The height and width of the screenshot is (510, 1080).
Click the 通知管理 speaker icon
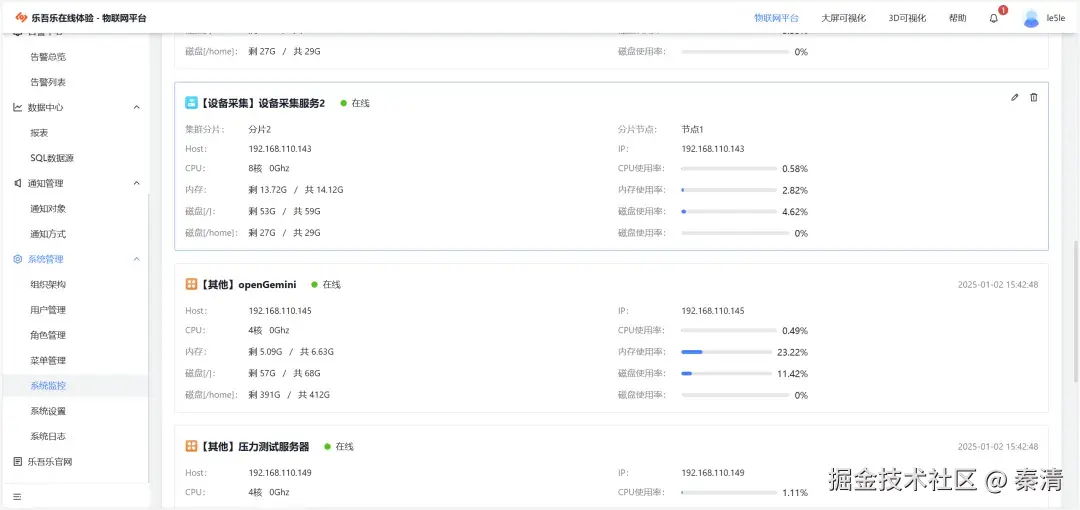[18, 183]
